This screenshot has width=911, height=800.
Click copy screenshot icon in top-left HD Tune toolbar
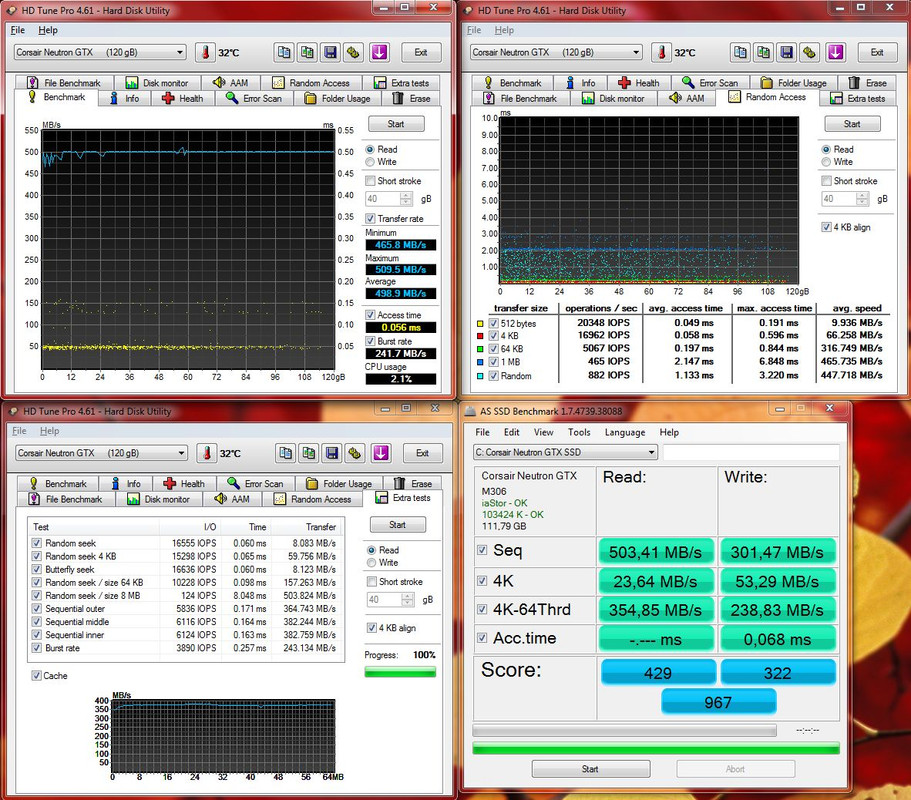click(x=307, y=52)
